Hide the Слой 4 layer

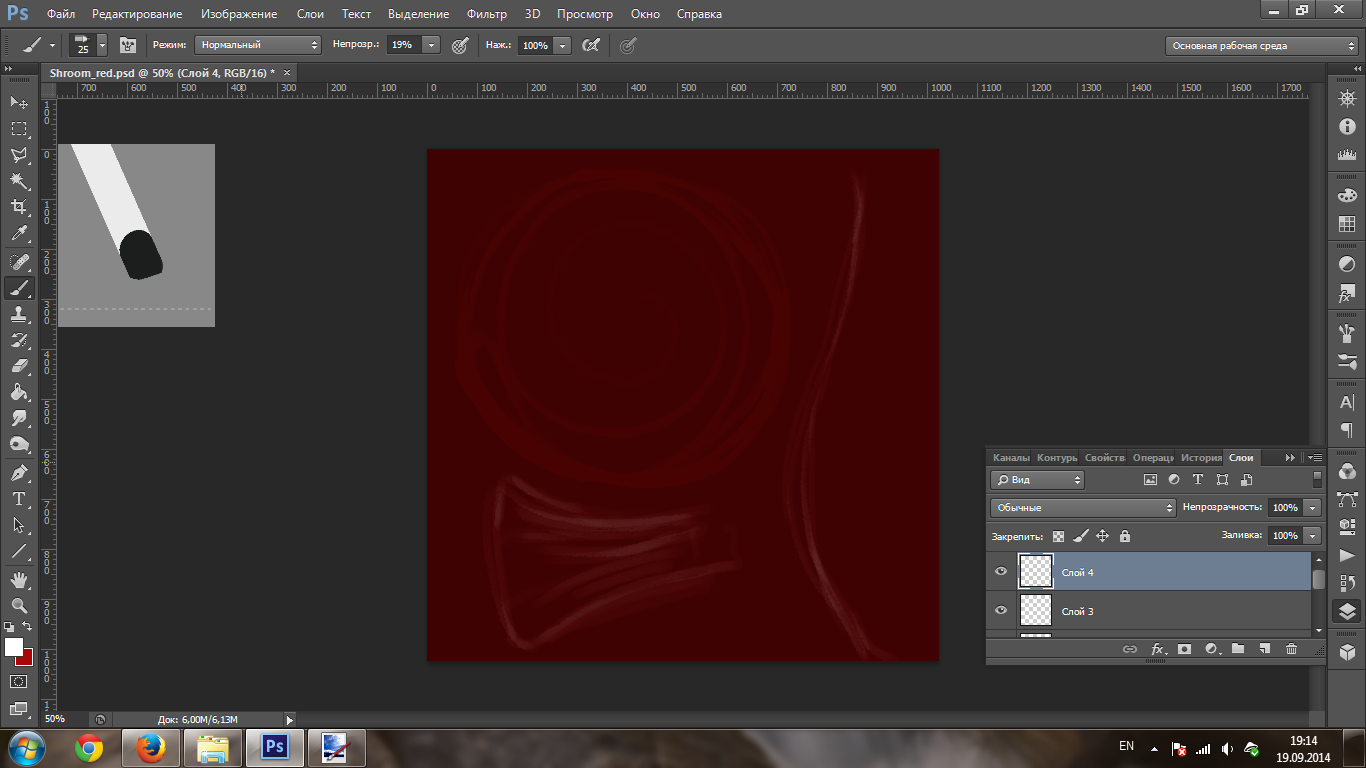1001,572
